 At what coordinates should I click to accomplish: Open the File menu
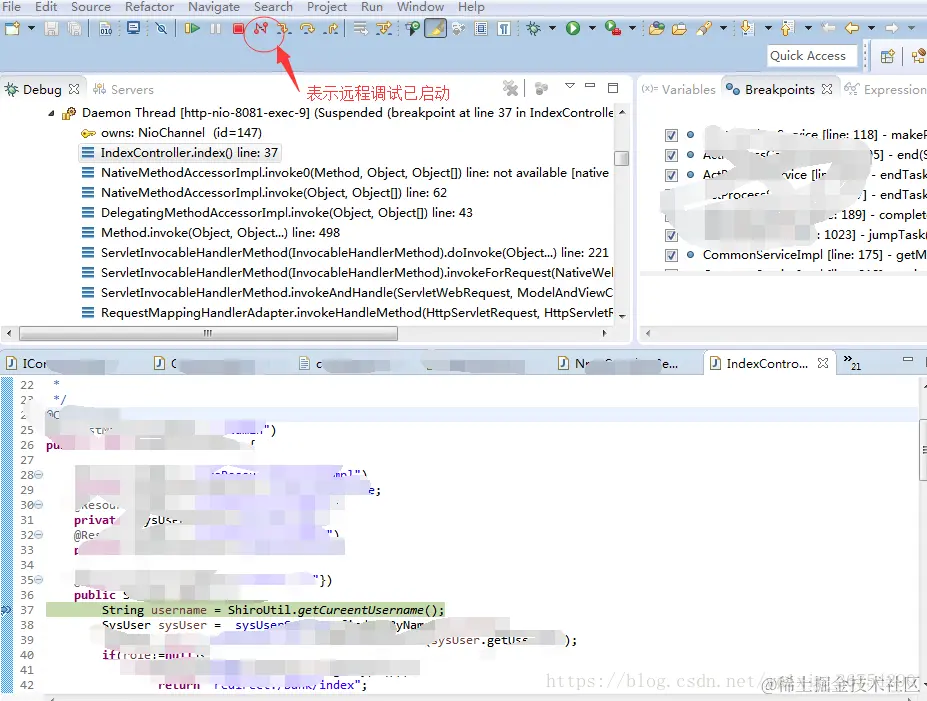click(x=11, y=7)
